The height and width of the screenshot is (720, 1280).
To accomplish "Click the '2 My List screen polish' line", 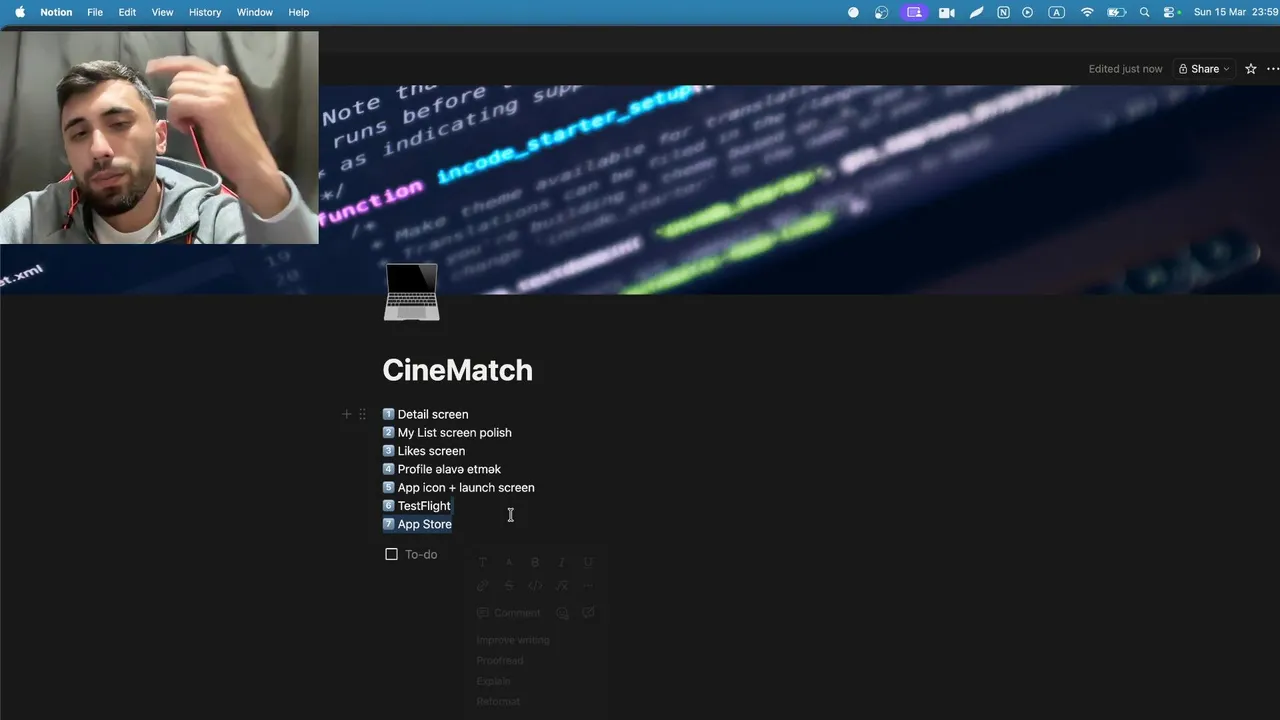I will click(447, 432).
